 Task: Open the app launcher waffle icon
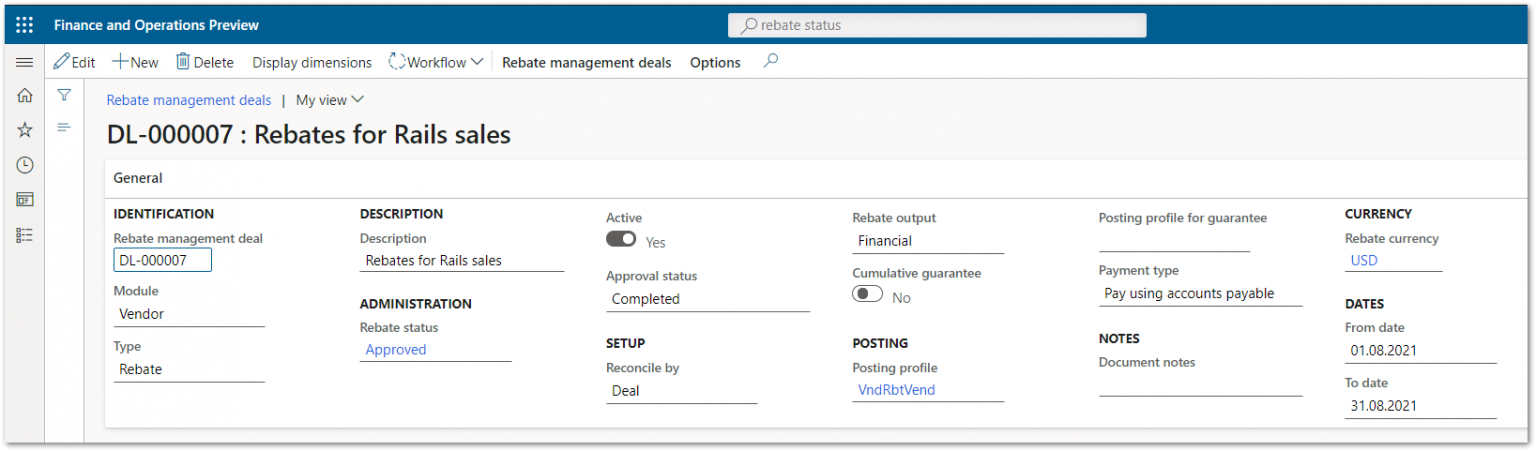[x=25, y=25]
